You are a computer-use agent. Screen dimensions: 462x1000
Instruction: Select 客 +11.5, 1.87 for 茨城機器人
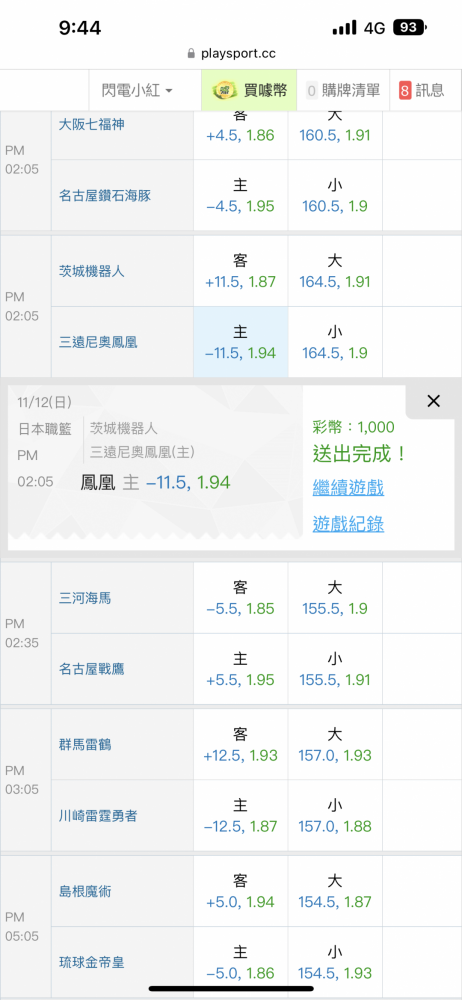click(241, 271)
